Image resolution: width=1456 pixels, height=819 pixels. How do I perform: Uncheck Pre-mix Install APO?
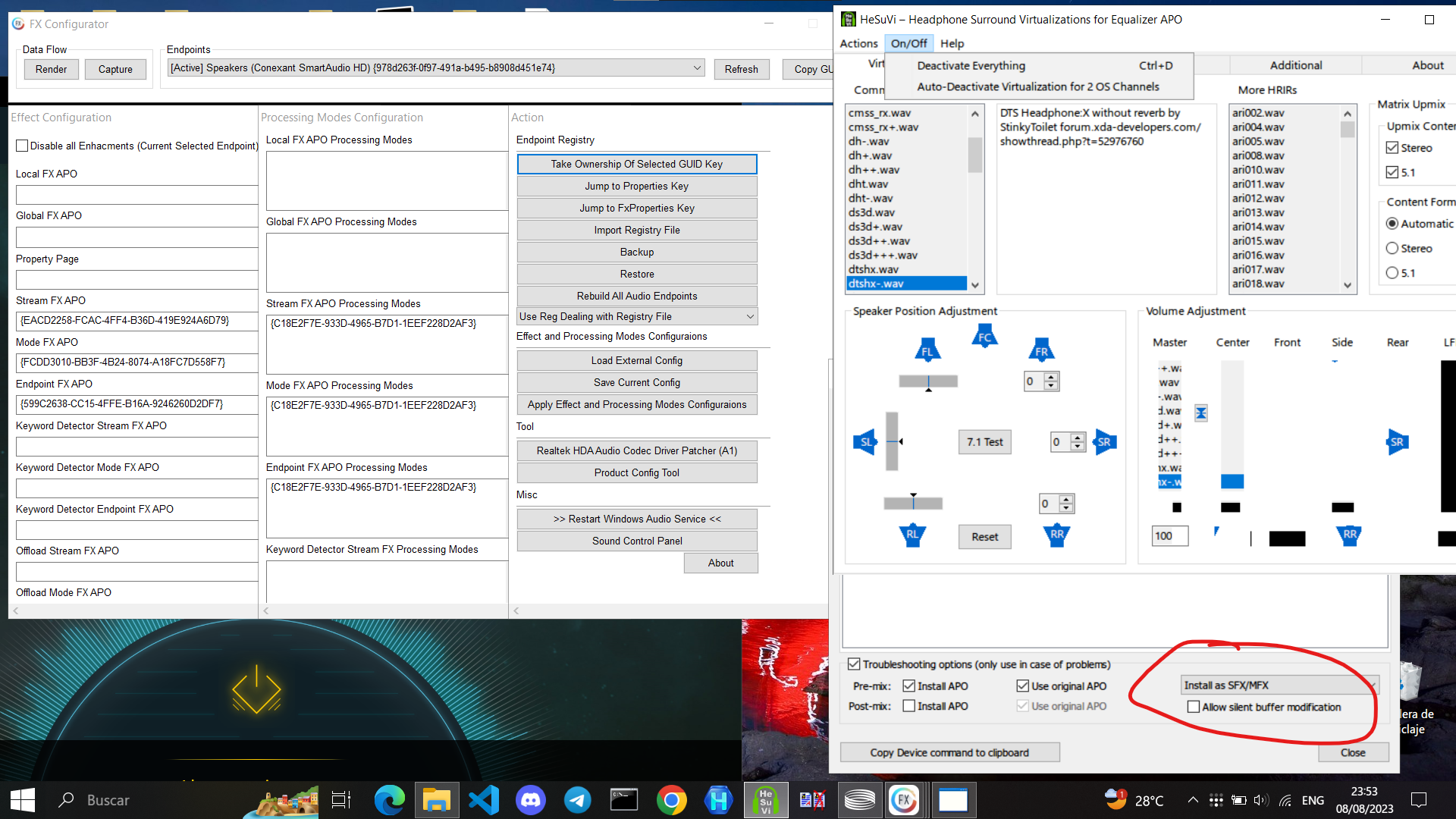click(909, 686)
